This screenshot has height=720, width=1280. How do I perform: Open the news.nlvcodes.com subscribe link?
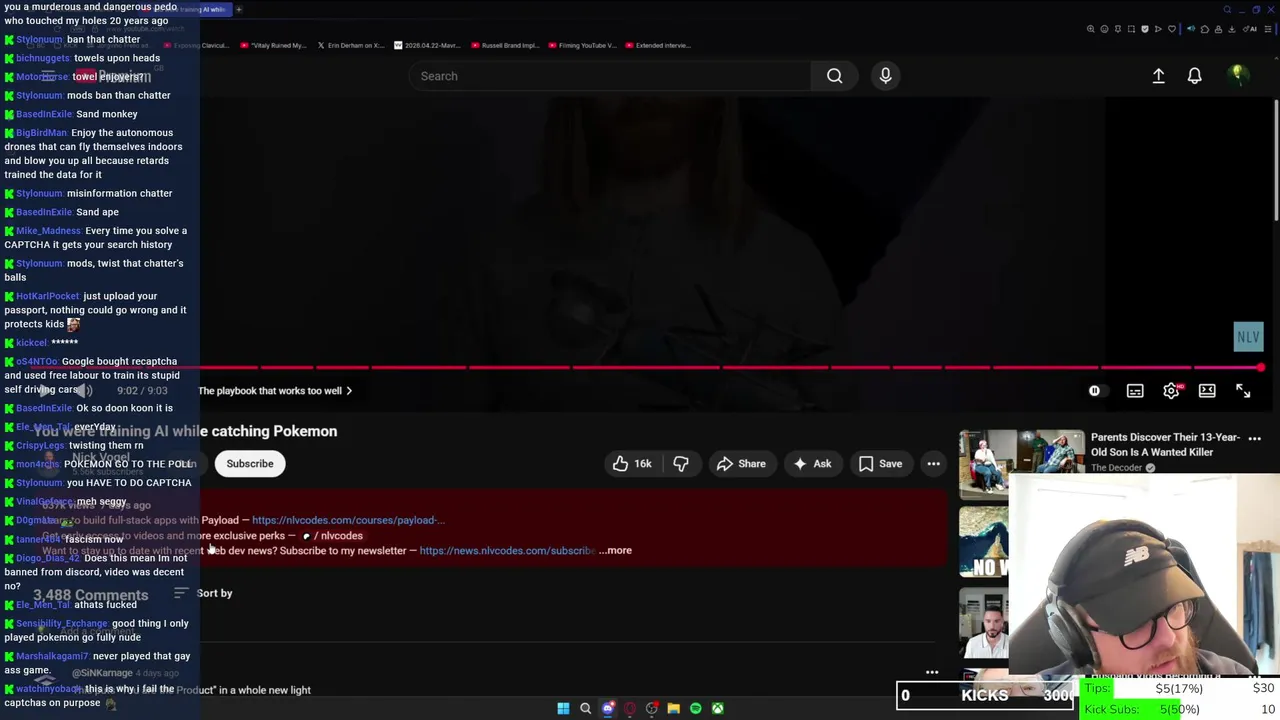pos(507,550)
